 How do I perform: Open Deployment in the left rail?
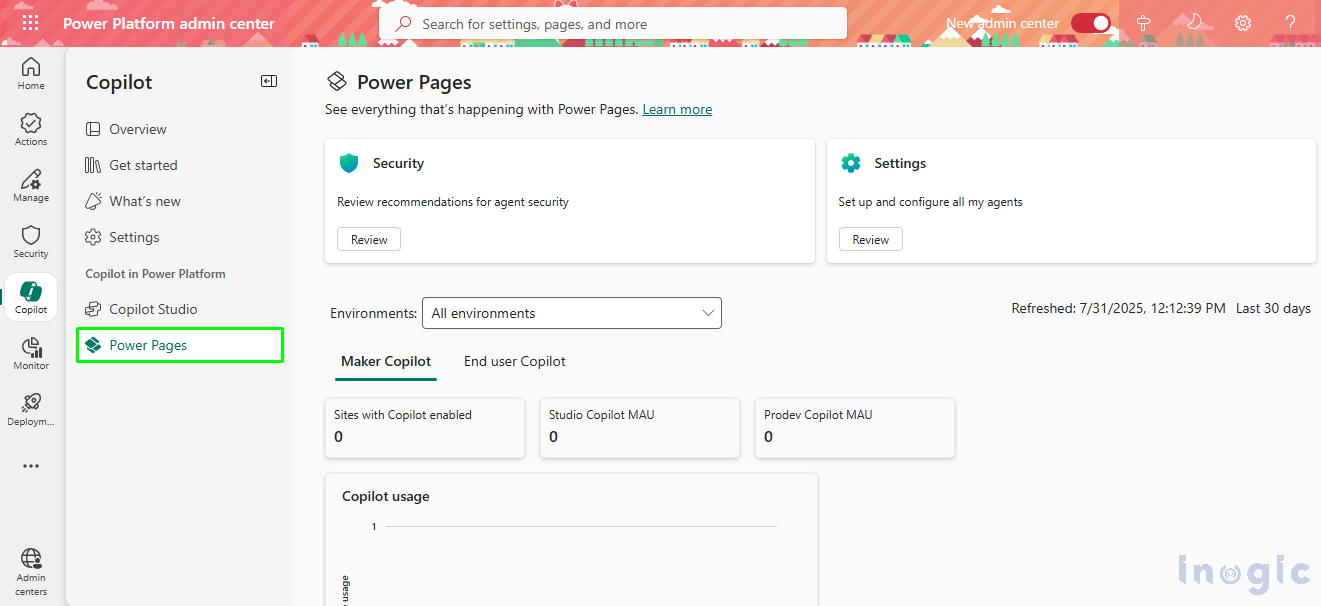point(31,410)
